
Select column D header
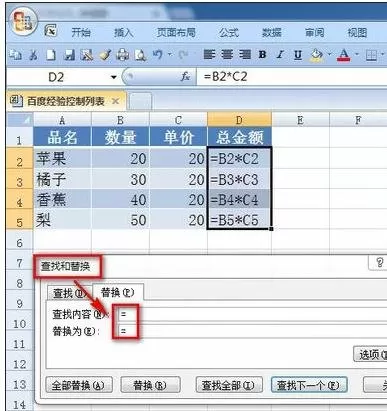239,120
